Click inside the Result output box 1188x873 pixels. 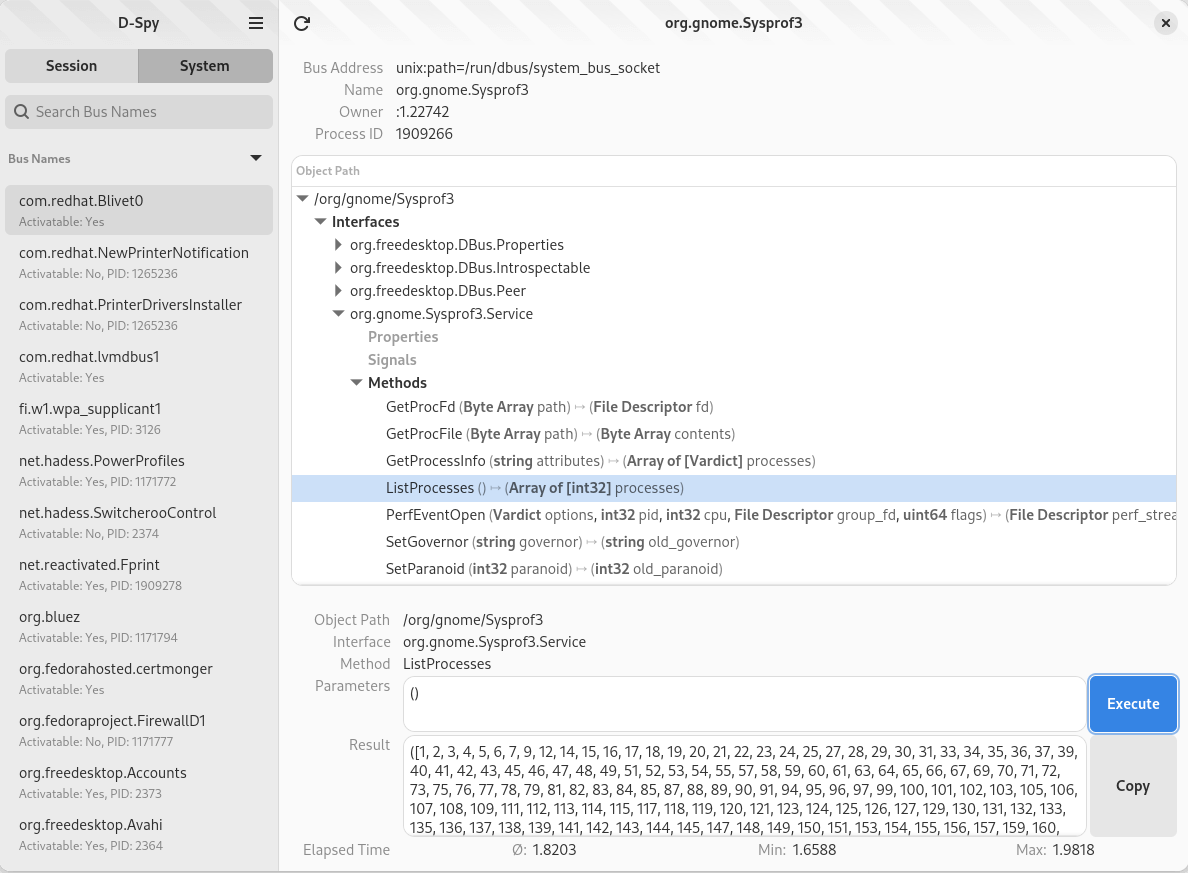pos(745,787)
